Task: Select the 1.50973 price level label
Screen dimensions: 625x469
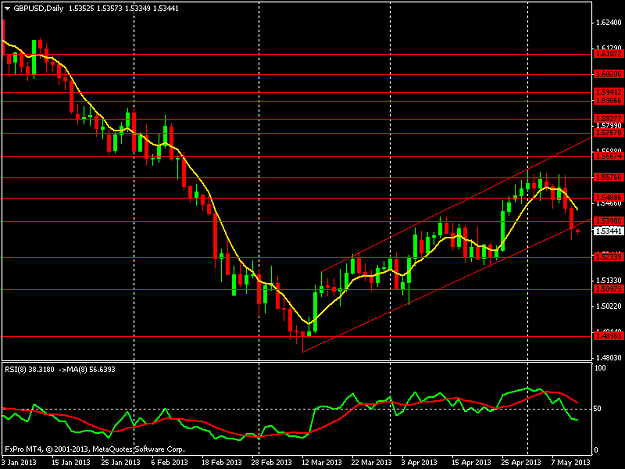Action: point(608,289)
